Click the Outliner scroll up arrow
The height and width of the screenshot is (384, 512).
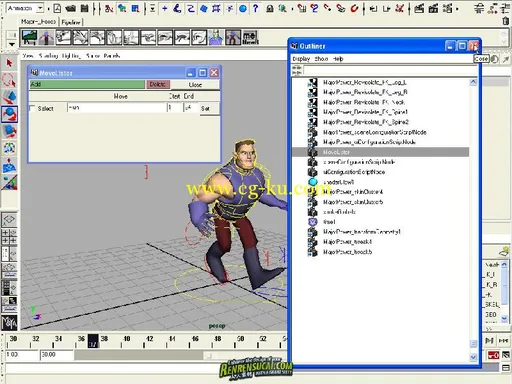point(473,82)
